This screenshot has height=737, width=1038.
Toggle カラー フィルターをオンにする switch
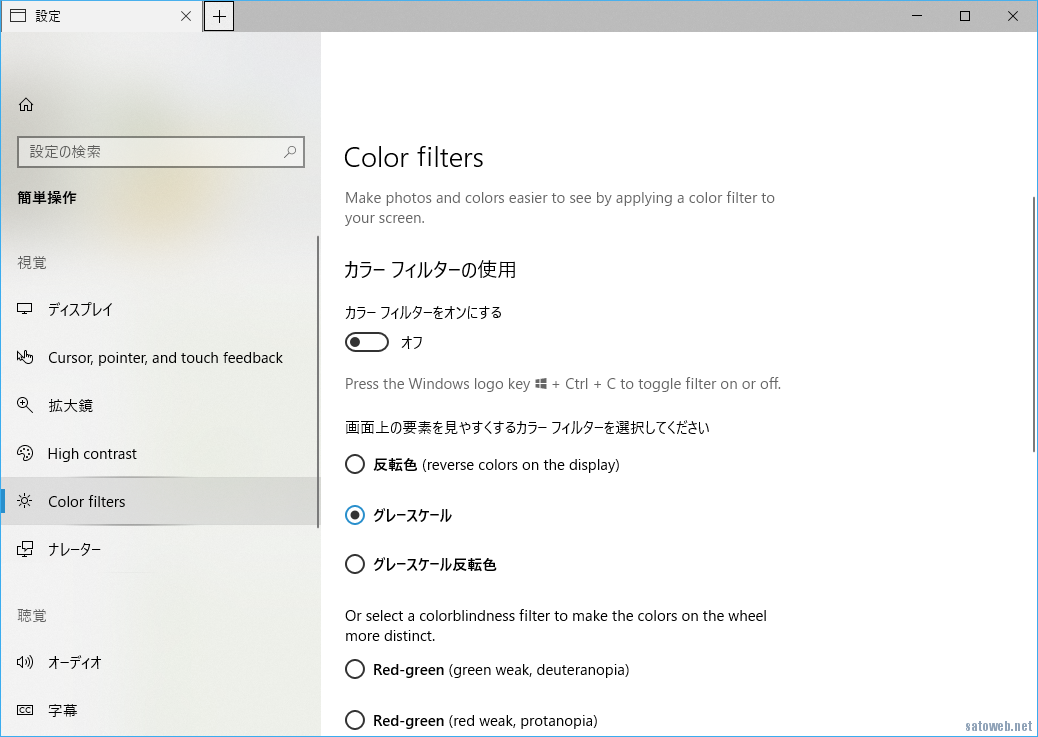pyautogui.click(x=366, y=343)
